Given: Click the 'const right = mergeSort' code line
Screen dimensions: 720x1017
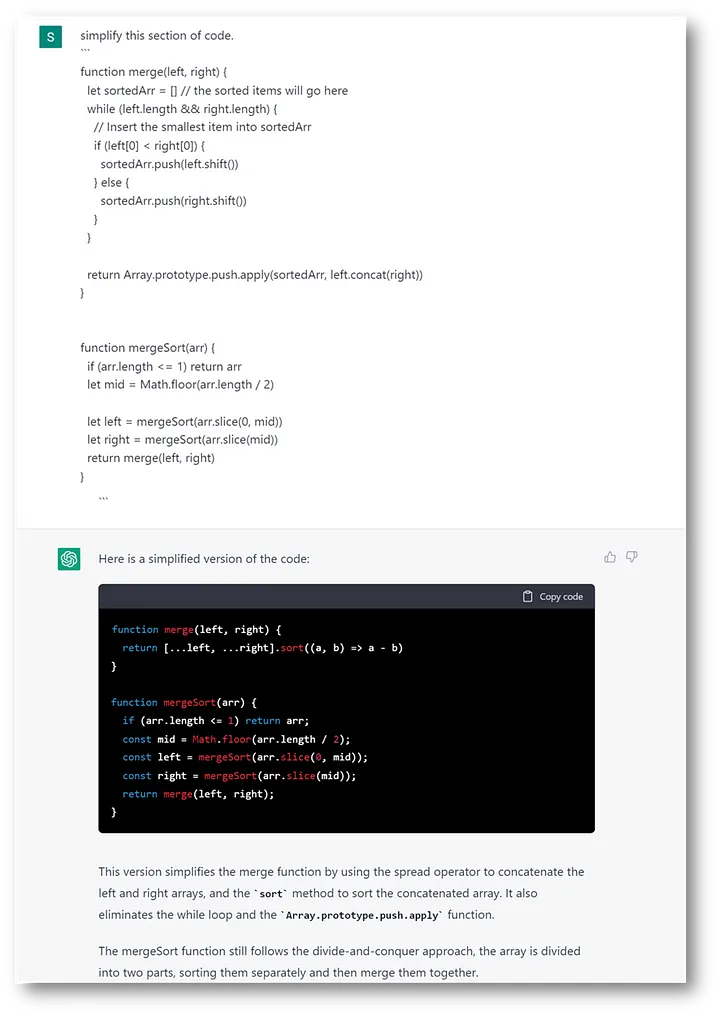Looking at the screenshot, I should pos(239,776).
